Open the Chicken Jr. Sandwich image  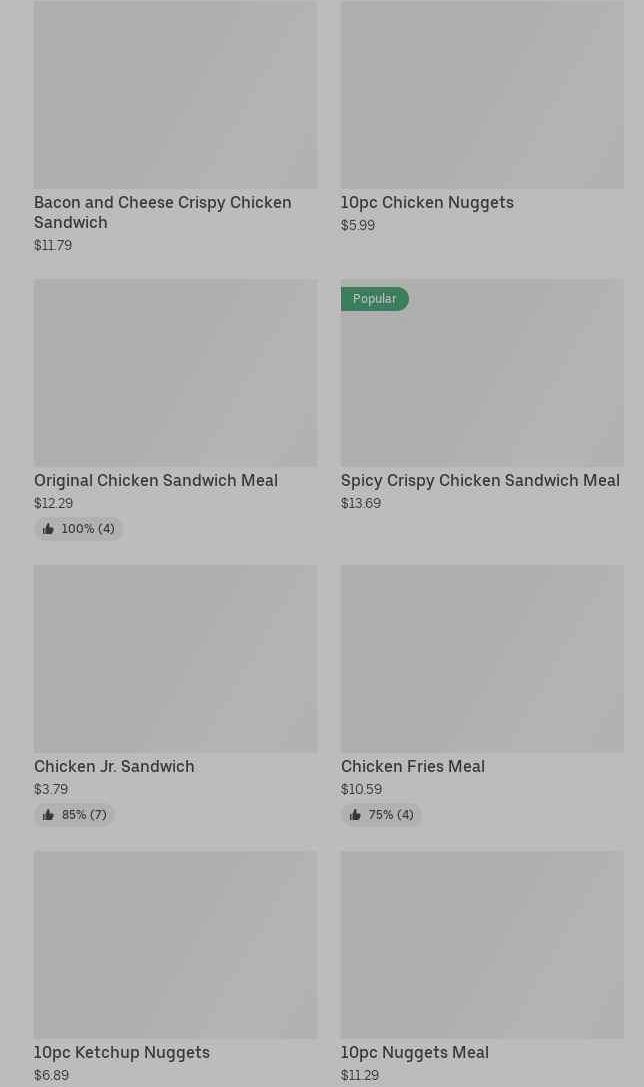coord(175,658)
